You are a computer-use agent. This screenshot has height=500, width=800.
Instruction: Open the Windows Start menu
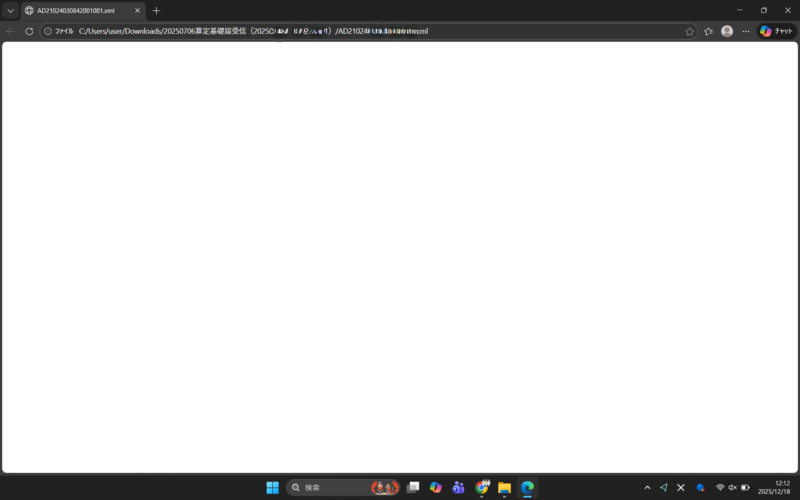point(272,487)
